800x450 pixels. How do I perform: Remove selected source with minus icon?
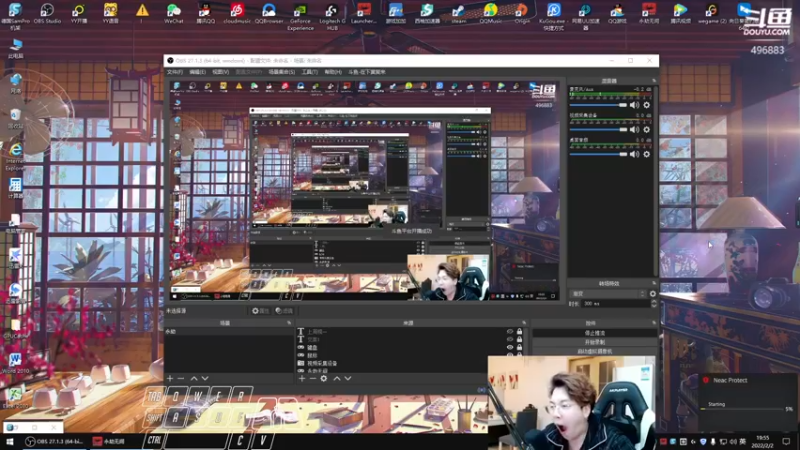tap(313, 379)
